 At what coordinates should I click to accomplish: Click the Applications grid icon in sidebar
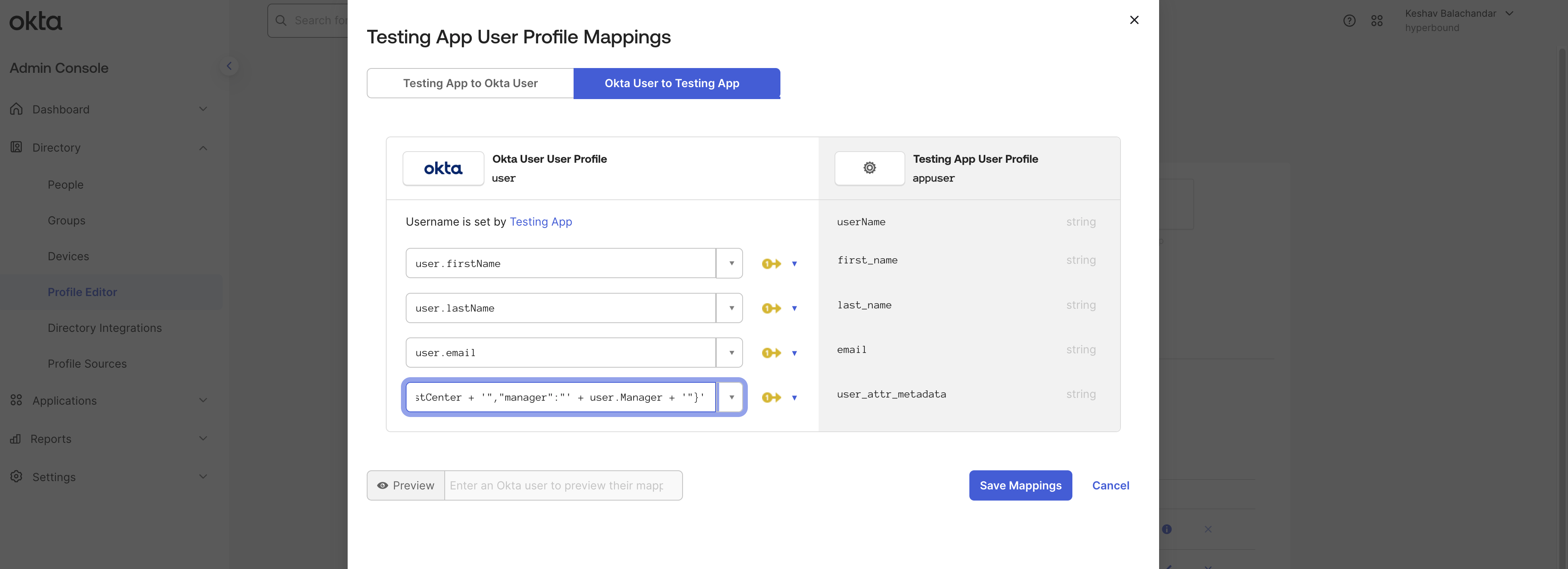(x=16, y=400)
